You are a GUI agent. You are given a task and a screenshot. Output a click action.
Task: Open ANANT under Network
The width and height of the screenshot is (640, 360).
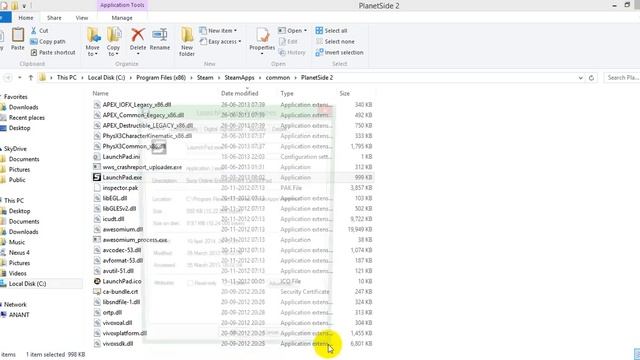[19, 315]
